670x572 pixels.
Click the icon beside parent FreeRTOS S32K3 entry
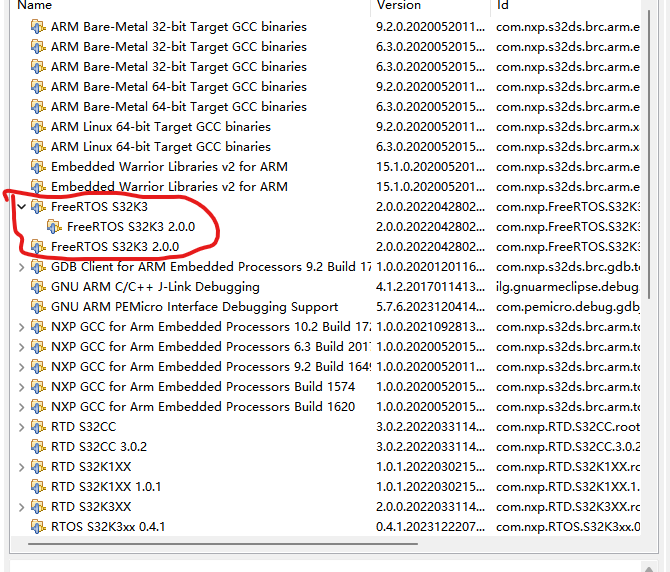point(38,207)
